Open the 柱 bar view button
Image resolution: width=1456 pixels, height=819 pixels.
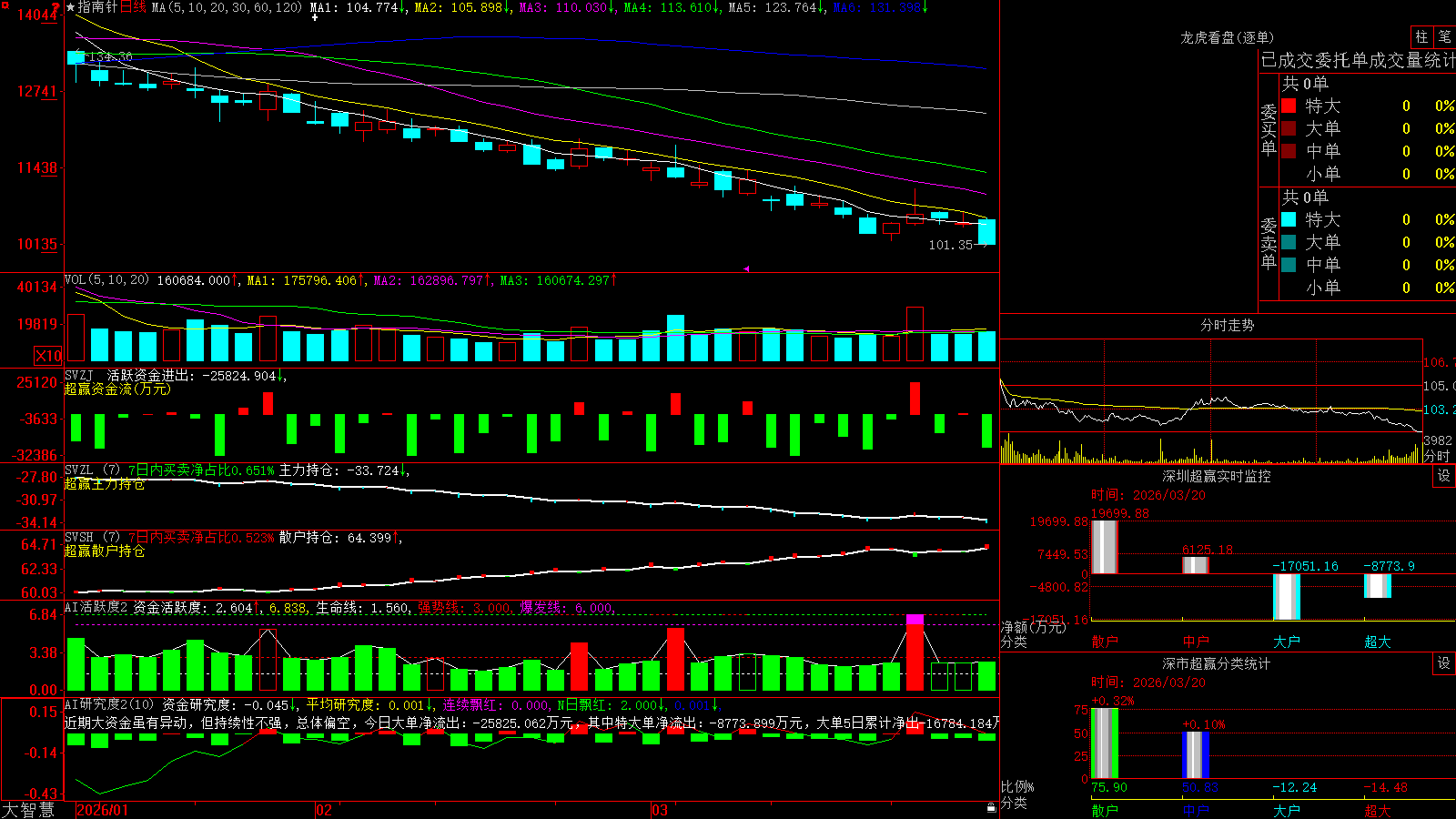[x=1421, y=36]
